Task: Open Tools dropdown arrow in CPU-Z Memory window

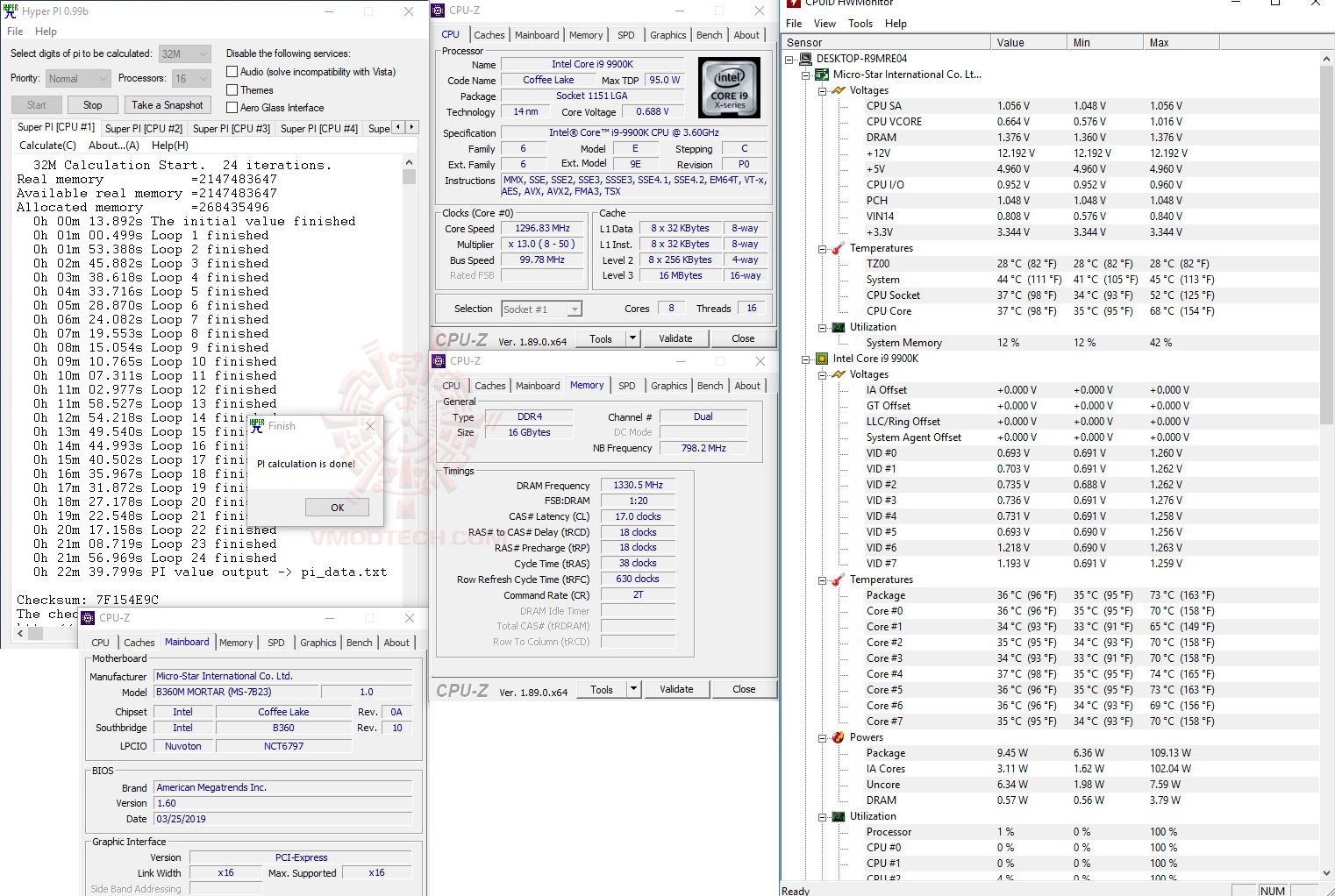Action: [632, 689]
